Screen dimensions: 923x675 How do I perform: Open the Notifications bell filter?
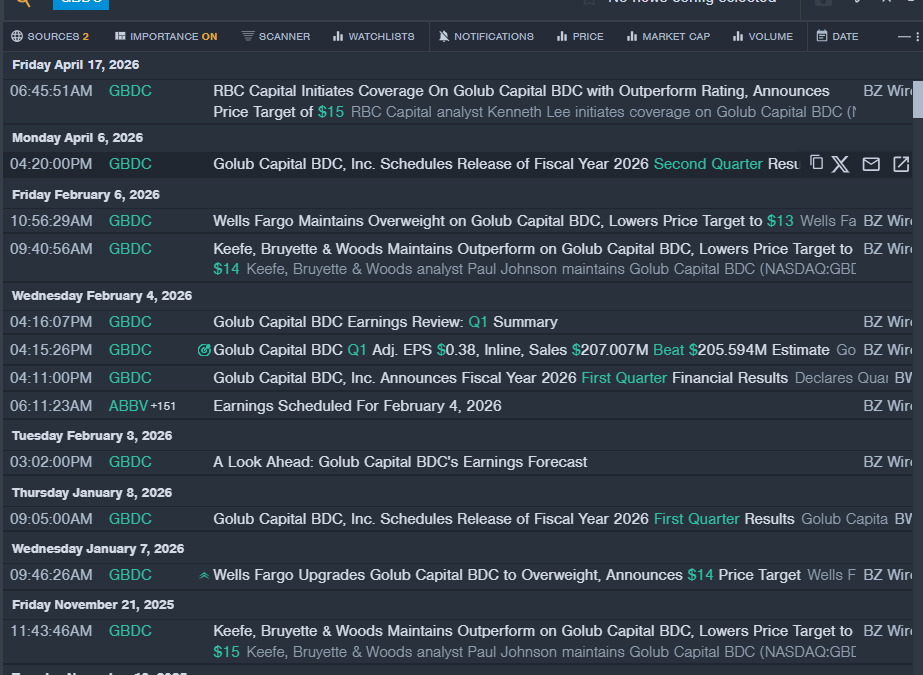pos(486,36)
